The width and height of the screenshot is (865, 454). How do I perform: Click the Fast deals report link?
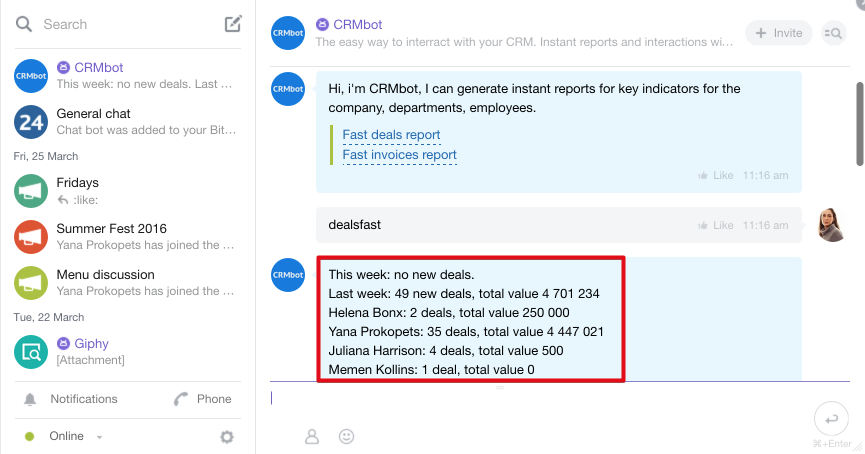pyautogui.click(x=391, y=135)
